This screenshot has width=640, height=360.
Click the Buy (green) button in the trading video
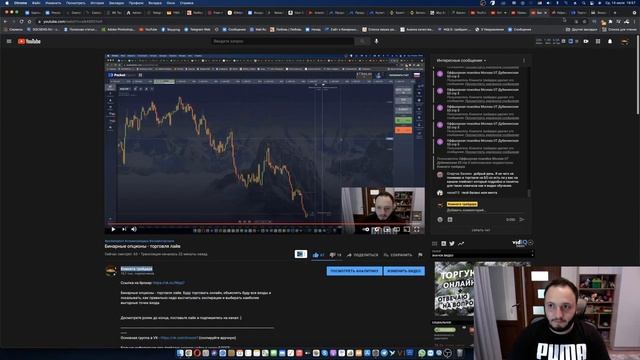pos(403,120)
